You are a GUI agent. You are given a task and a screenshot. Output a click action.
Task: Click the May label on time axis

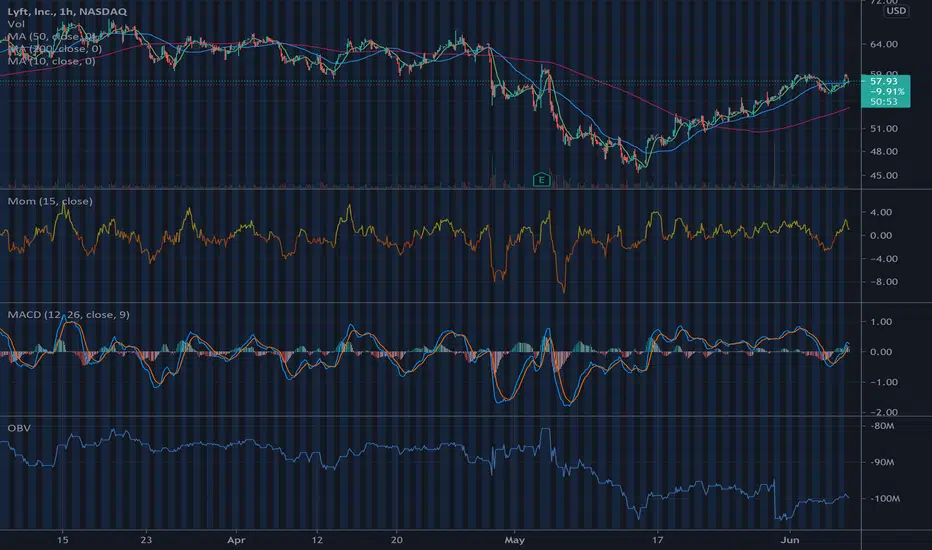click(x=515, y=540)
